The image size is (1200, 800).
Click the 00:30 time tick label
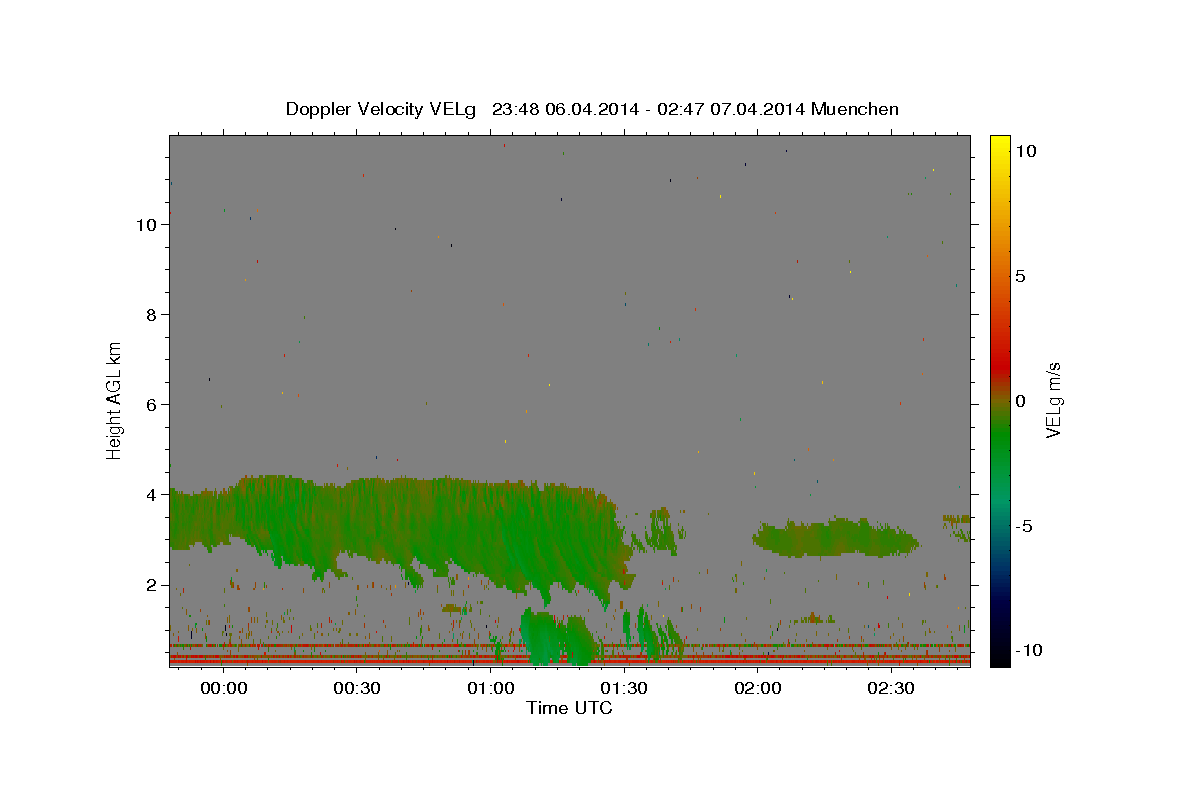click(x=357, y=689)
